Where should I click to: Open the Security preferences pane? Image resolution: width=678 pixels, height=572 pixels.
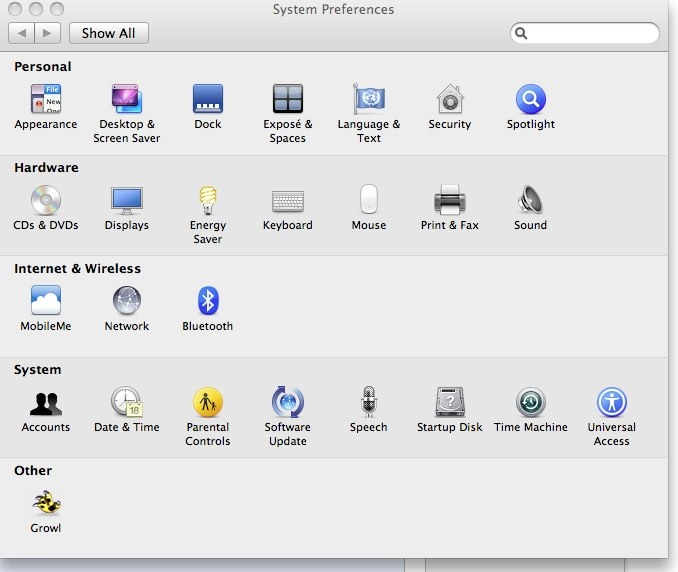click(x=449, y=100)
